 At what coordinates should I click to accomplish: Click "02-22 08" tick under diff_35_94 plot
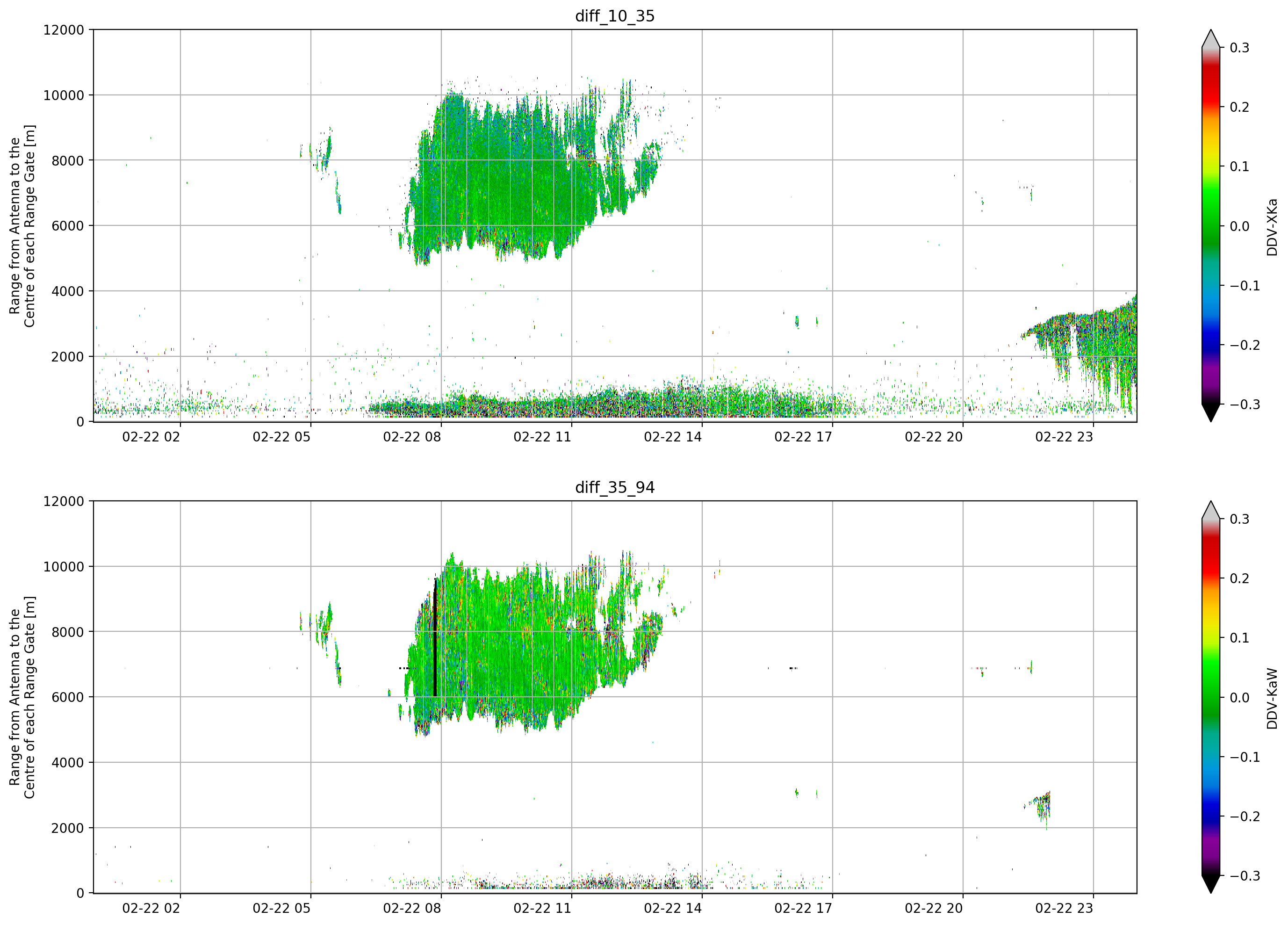coord(412,909)
